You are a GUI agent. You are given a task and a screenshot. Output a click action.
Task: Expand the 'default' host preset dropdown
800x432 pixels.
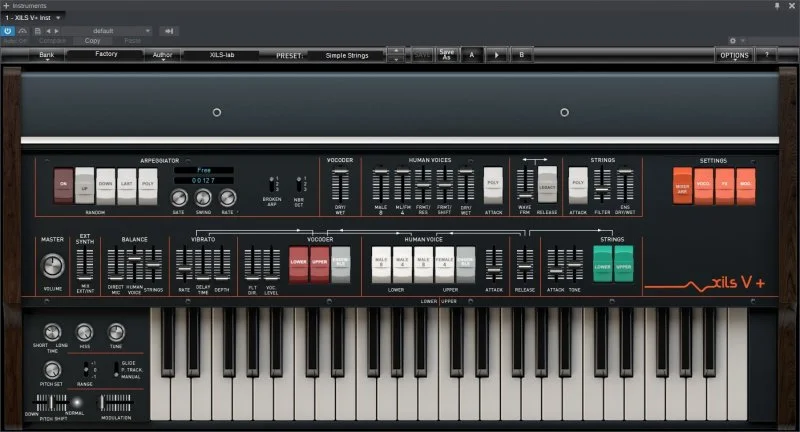pyautogui.click(x=107, y=31)
